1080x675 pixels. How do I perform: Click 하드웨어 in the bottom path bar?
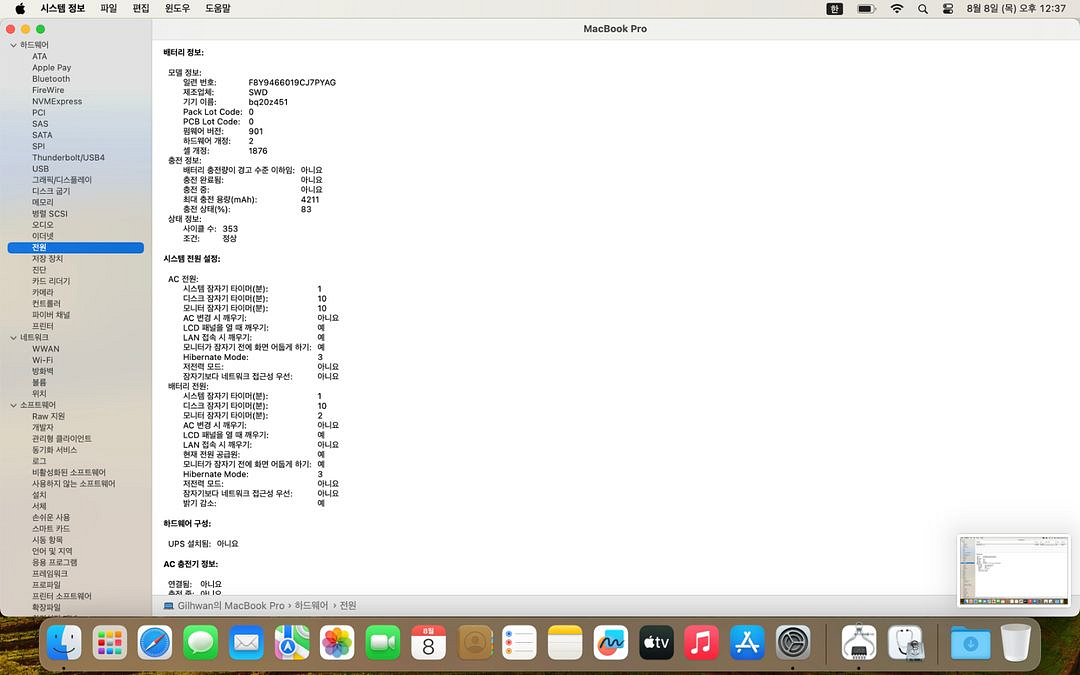click(311, 605)
